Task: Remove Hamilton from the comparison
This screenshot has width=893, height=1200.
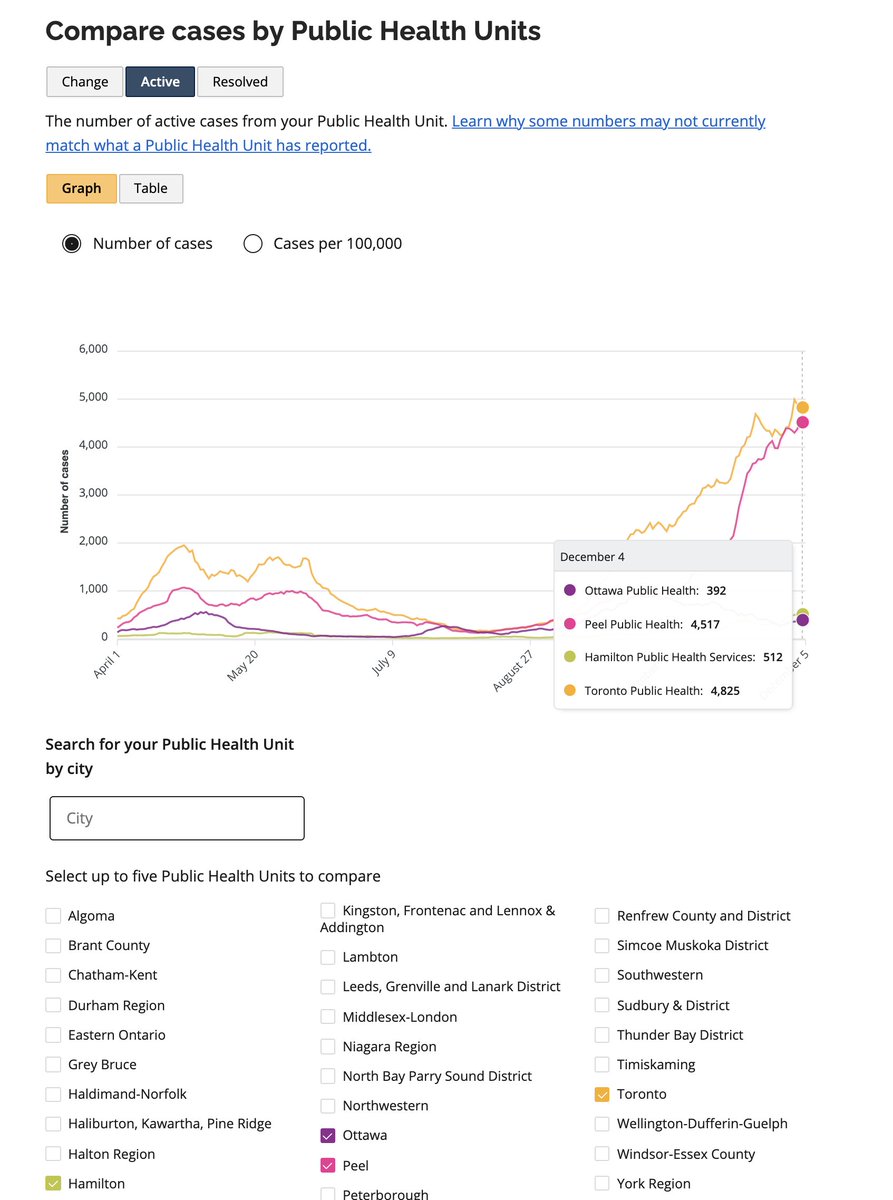Action: (52, 1183)
